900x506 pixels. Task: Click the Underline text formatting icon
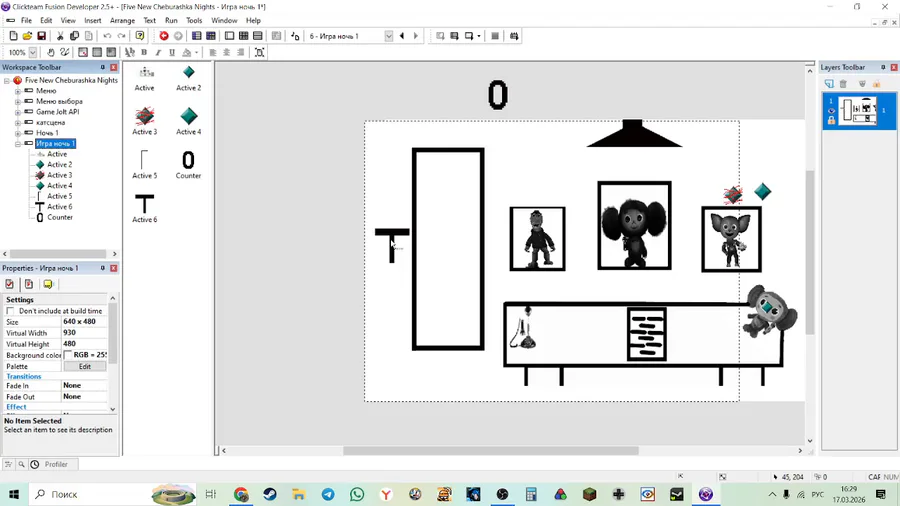[x=172, y=52]
